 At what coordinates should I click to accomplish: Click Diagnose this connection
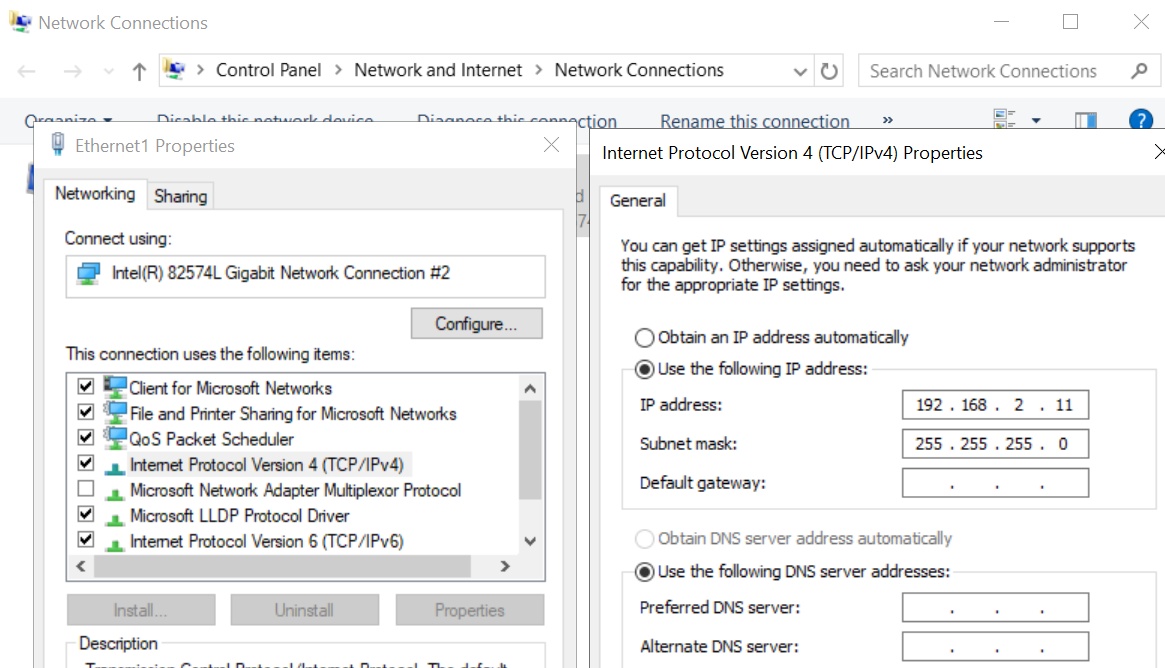click(516, 120)
